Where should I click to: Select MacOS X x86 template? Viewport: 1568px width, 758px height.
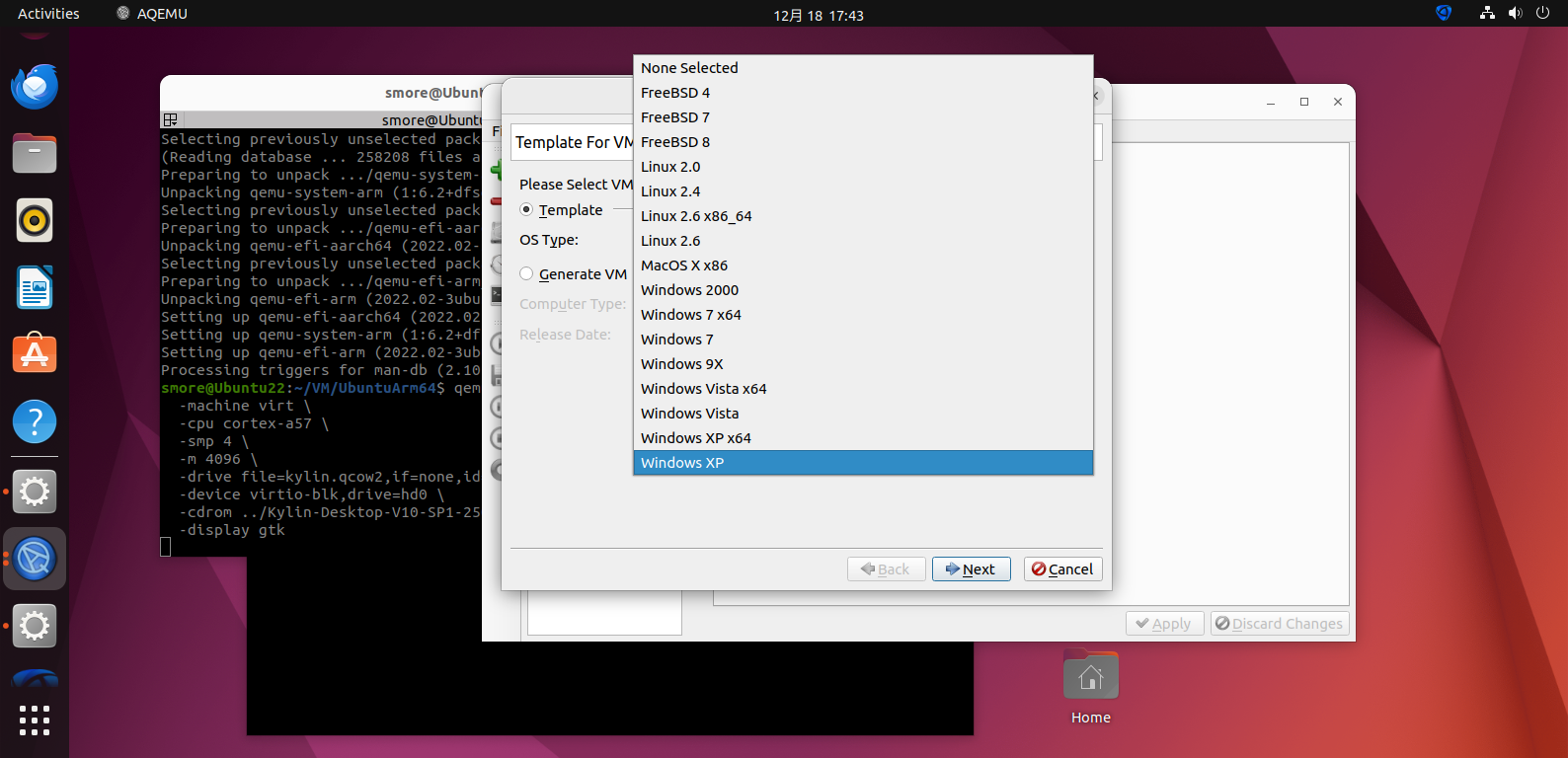863,265
